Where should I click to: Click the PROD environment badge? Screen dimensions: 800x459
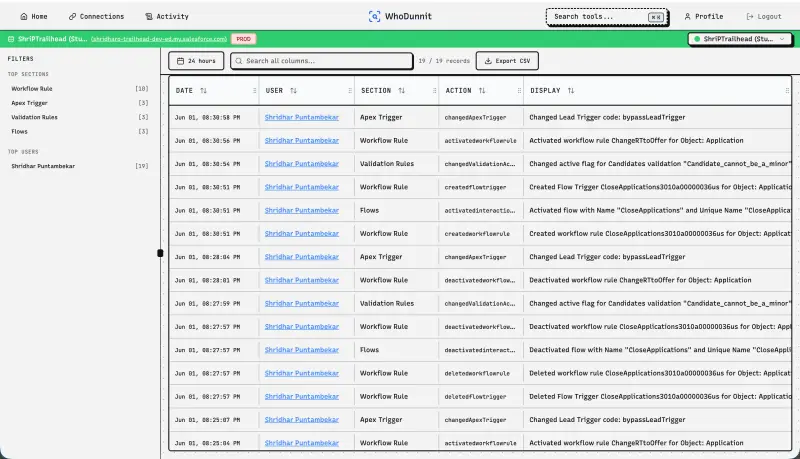pyautogui.click(x=243, y=39)
